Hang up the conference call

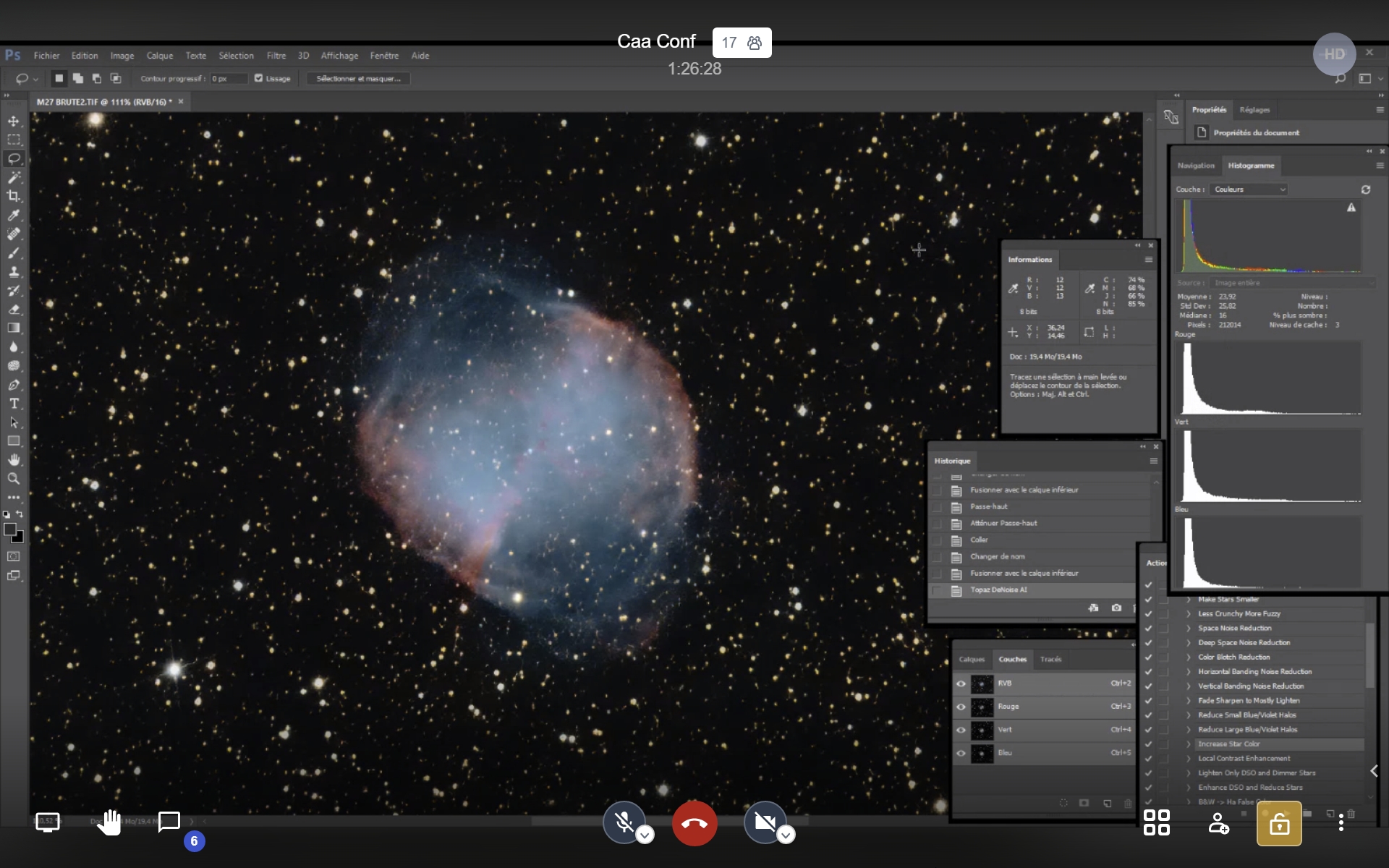pos(694,823)
